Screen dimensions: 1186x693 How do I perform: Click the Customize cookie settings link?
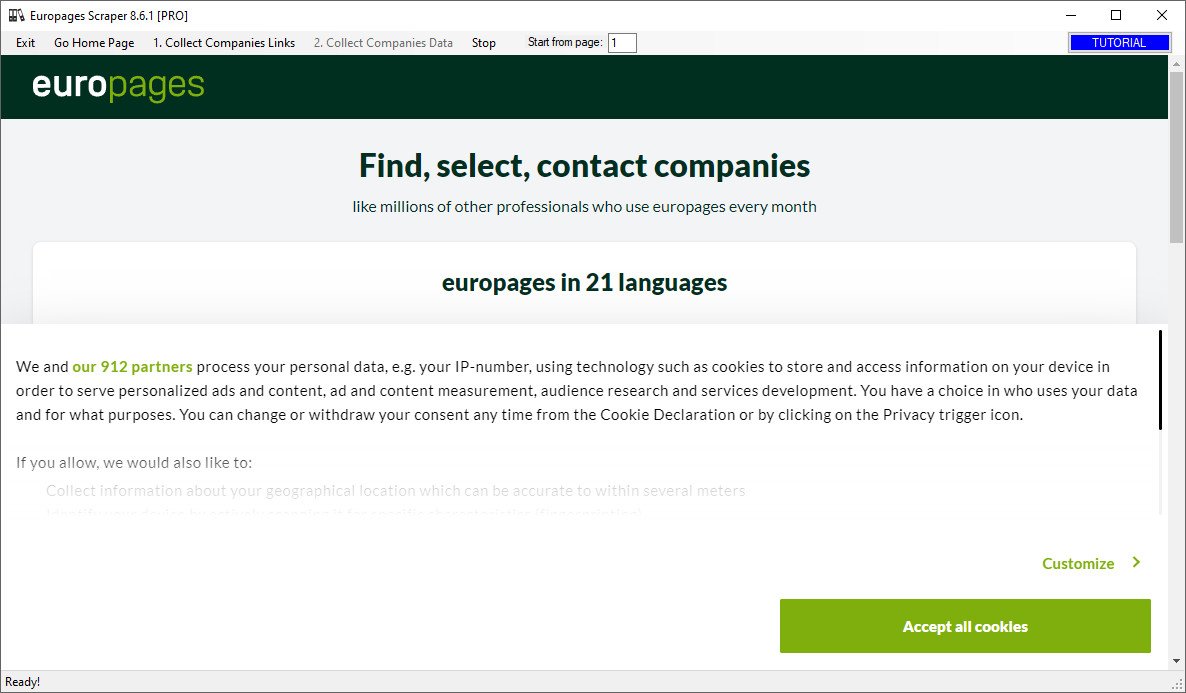(1078, 564)
